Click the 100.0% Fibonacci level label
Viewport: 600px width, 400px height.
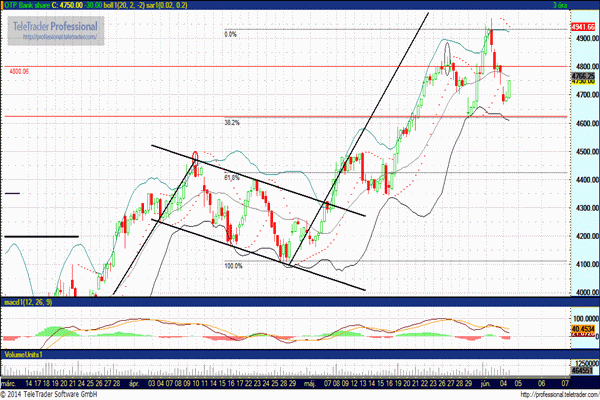point(233,266)
